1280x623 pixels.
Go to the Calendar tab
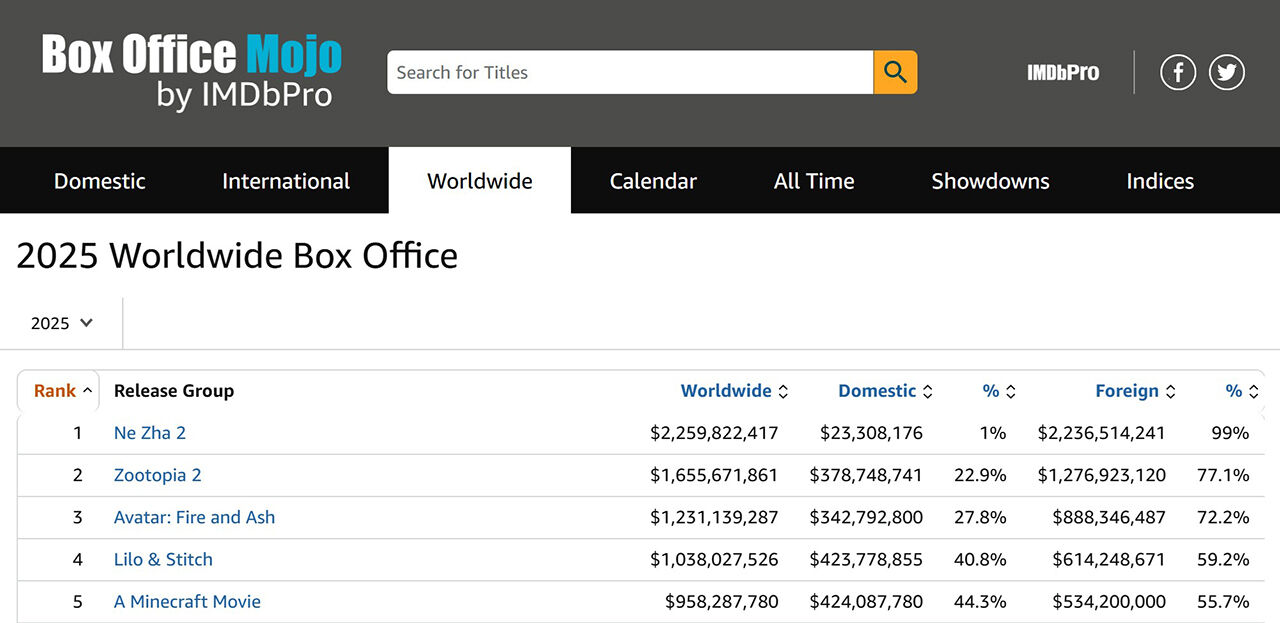click(x=653, y=181)
